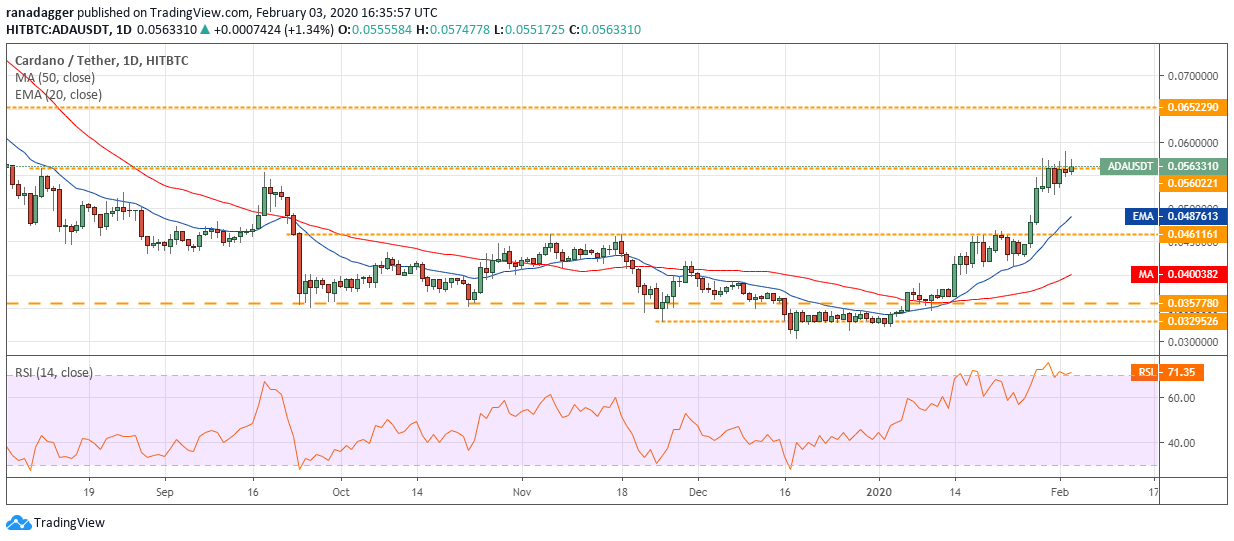Click the TradingView wordmark text
Image resolution: width=1234 pixels, height=541 pixels.
(69, 523)
